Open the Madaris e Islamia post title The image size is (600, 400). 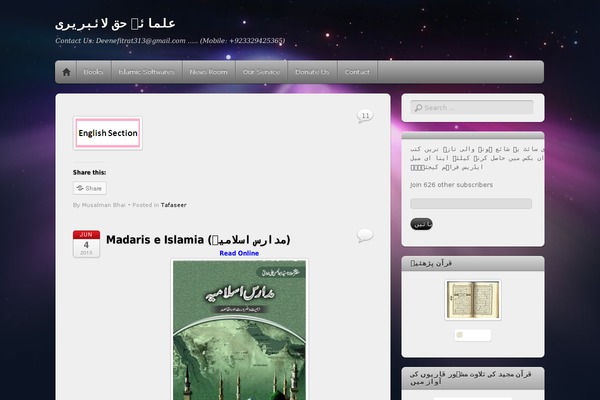pyautogui.click(x=198, y=240)
